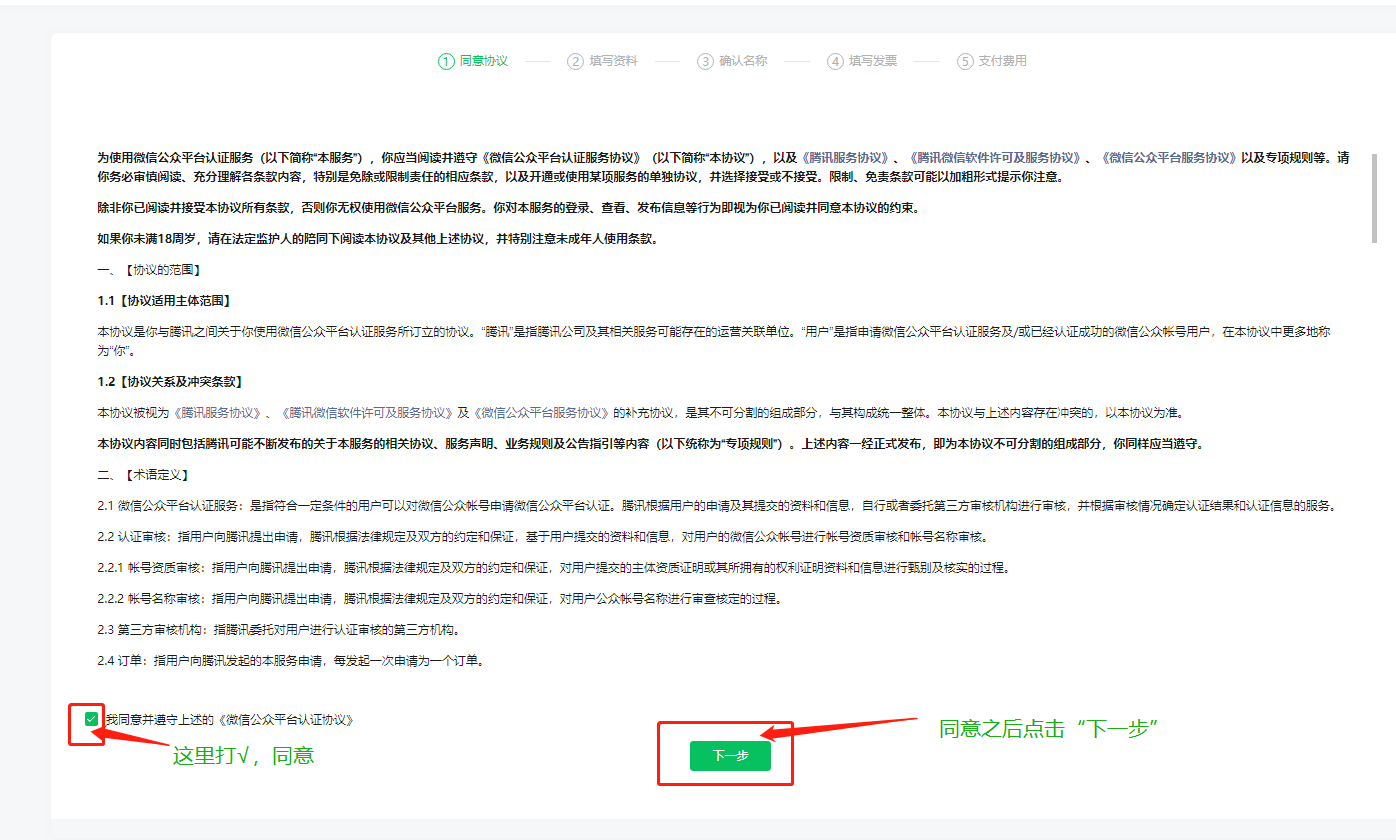This screenshot has height=840, width=1396.
Task: Select step 5 支付费用
Action: pos(993,61)
